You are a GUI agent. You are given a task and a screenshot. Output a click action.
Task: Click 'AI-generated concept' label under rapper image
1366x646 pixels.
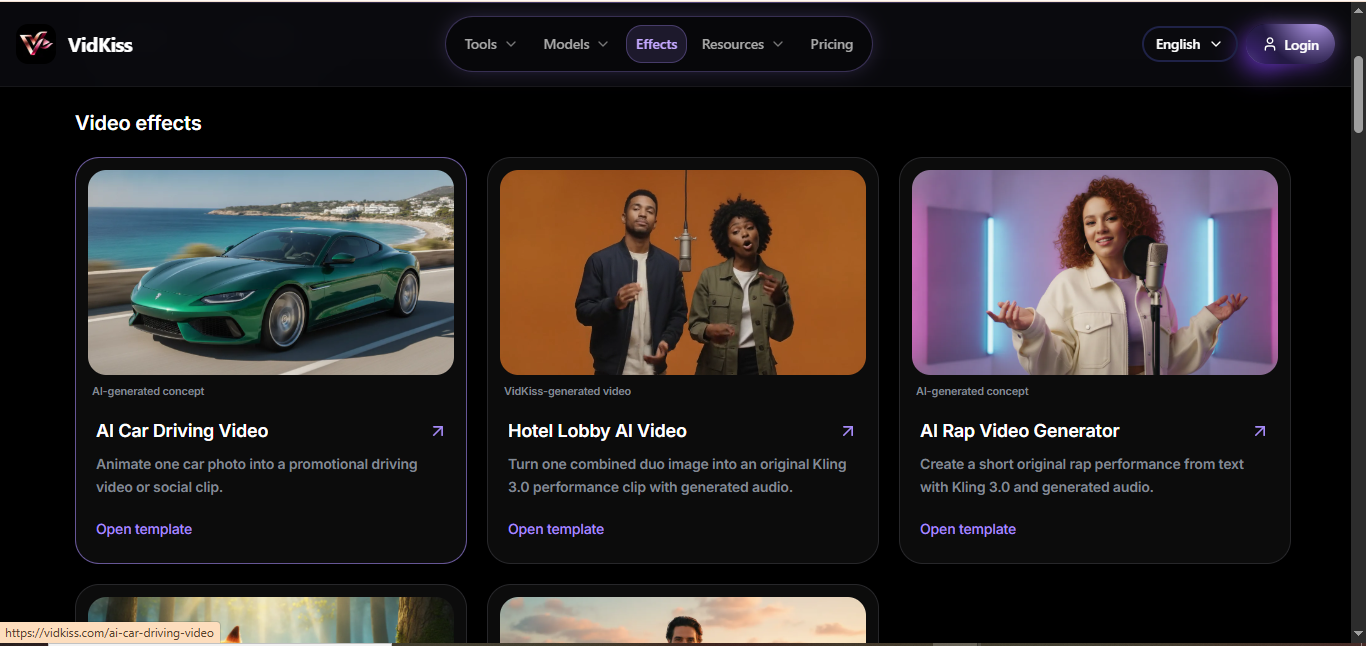point(972,391)
